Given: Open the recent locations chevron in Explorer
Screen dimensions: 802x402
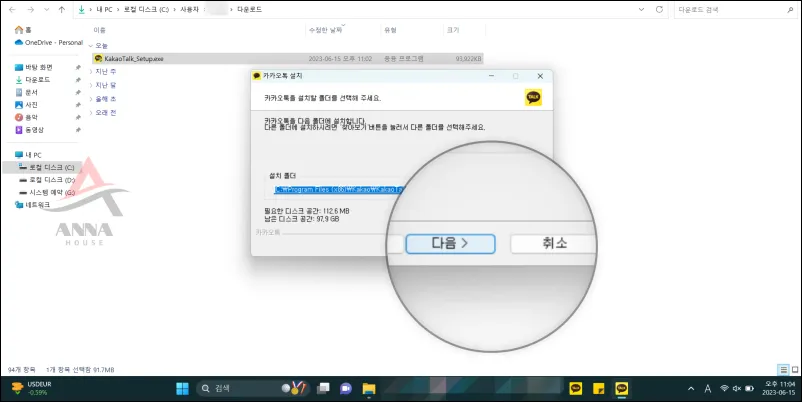Looking at the screenshot, I should [47, 10].
